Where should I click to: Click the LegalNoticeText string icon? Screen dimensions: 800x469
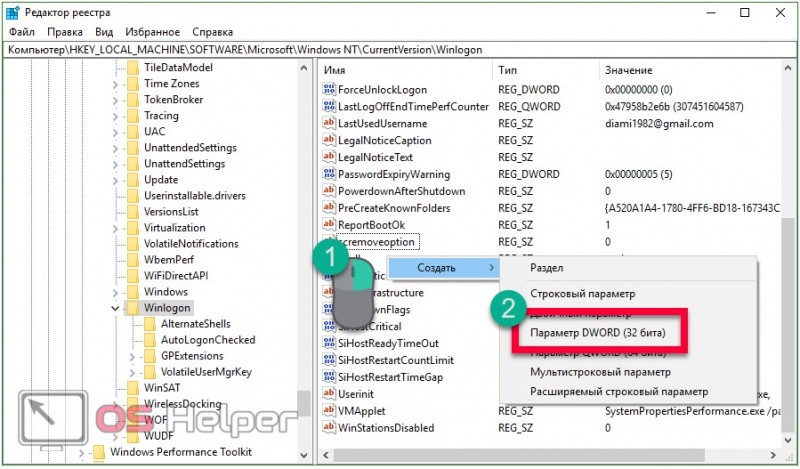[x=329, y=157]
